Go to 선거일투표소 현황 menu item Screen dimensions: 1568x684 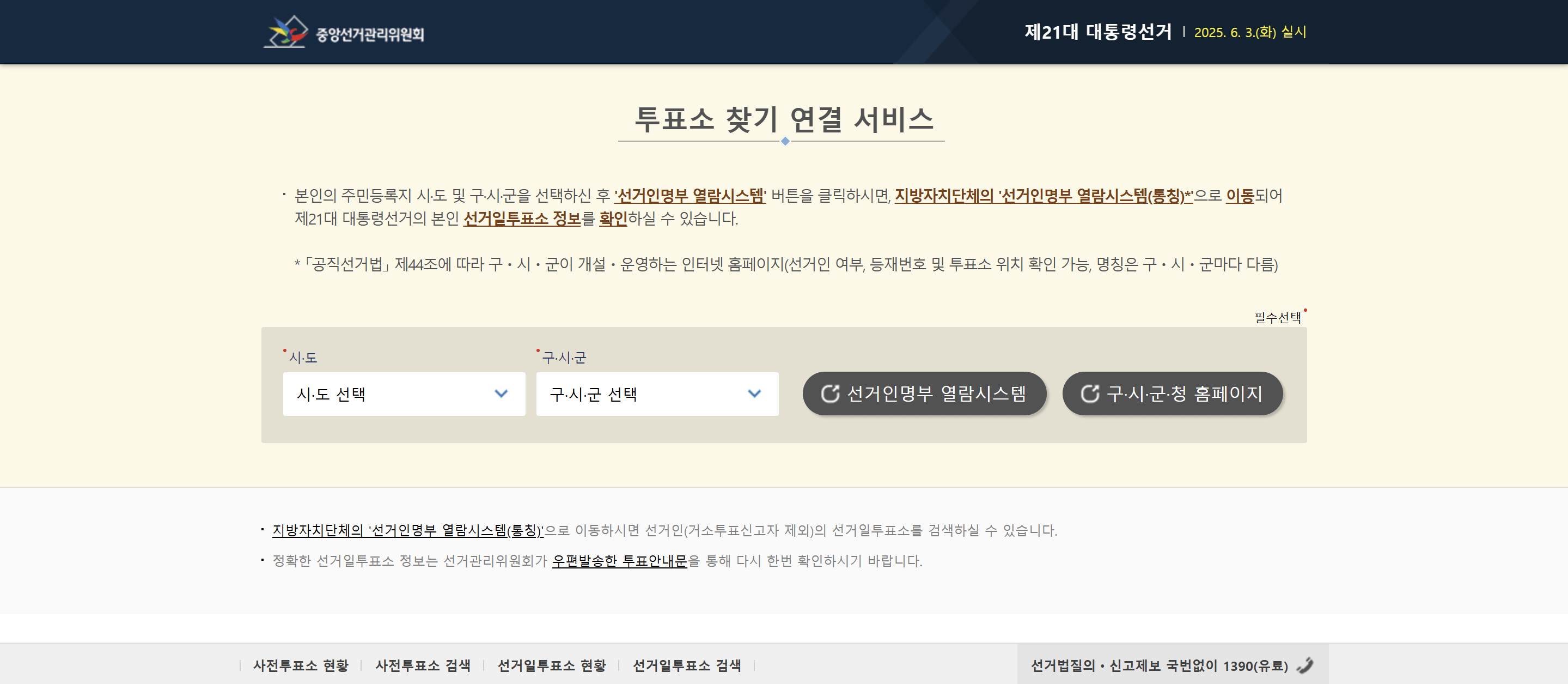pos(552,665)
